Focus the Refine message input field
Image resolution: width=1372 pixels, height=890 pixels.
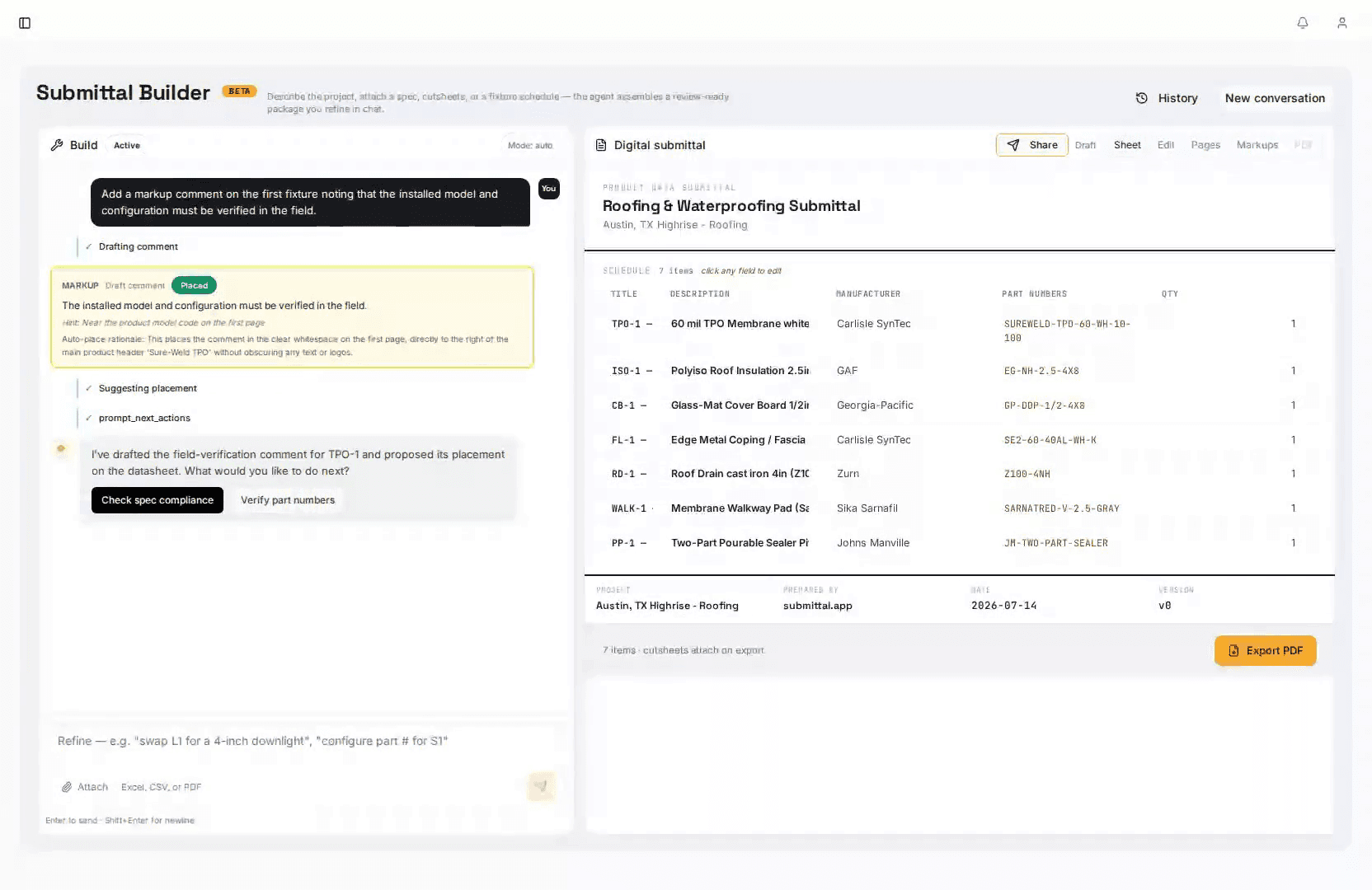(305, 741)
